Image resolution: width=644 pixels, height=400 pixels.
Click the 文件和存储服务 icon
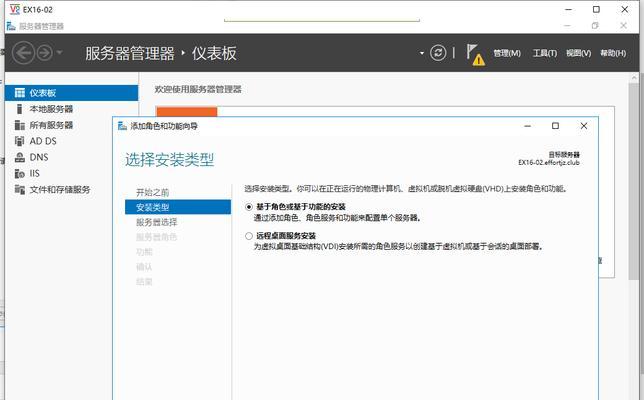pyautogui.click(x=20, y=189)
